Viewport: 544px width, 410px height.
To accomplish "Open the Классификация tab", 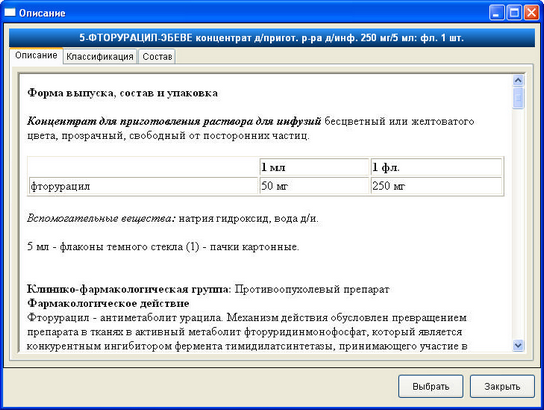I will 100,57.
